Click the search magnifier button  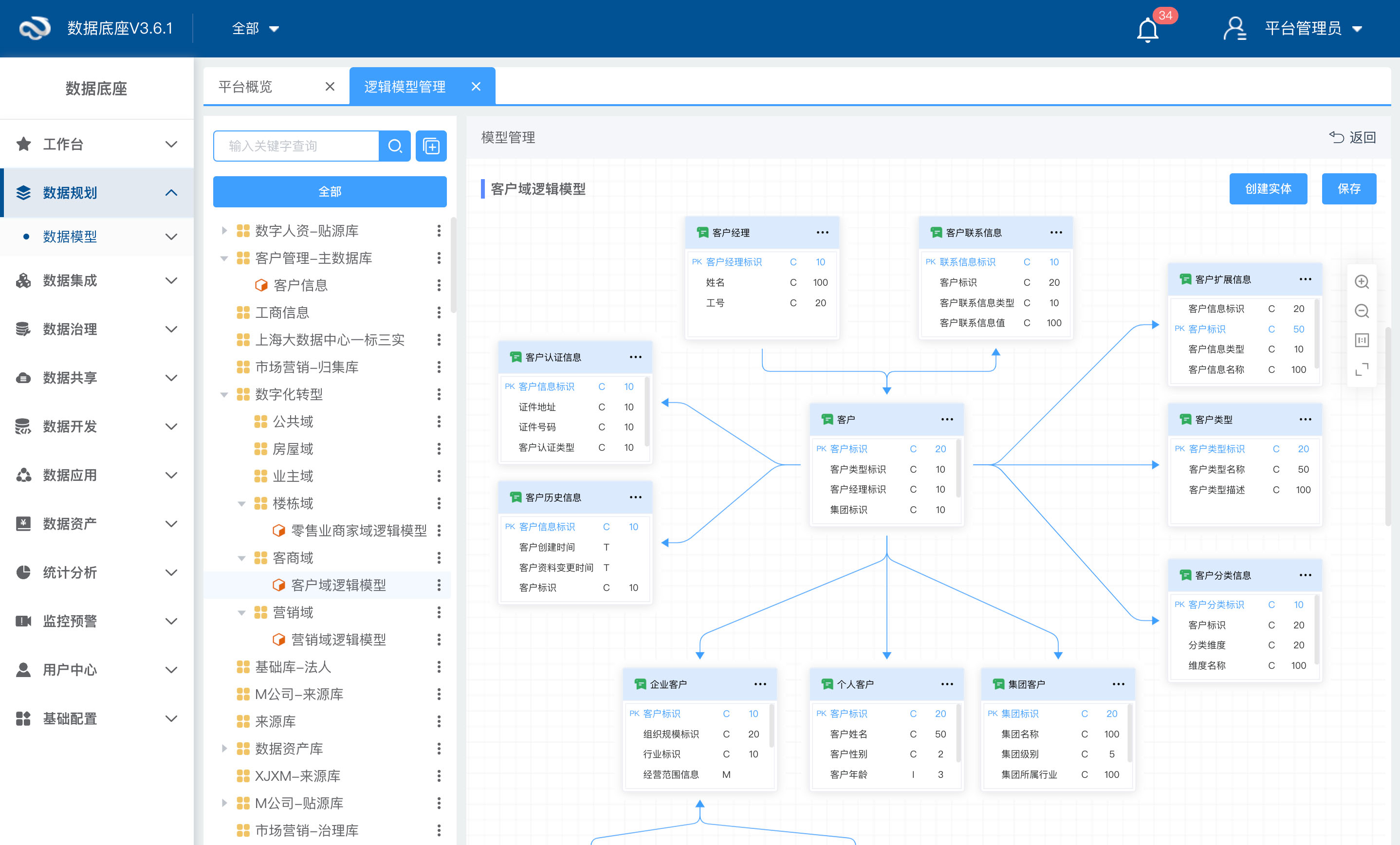tap(394, 146)
